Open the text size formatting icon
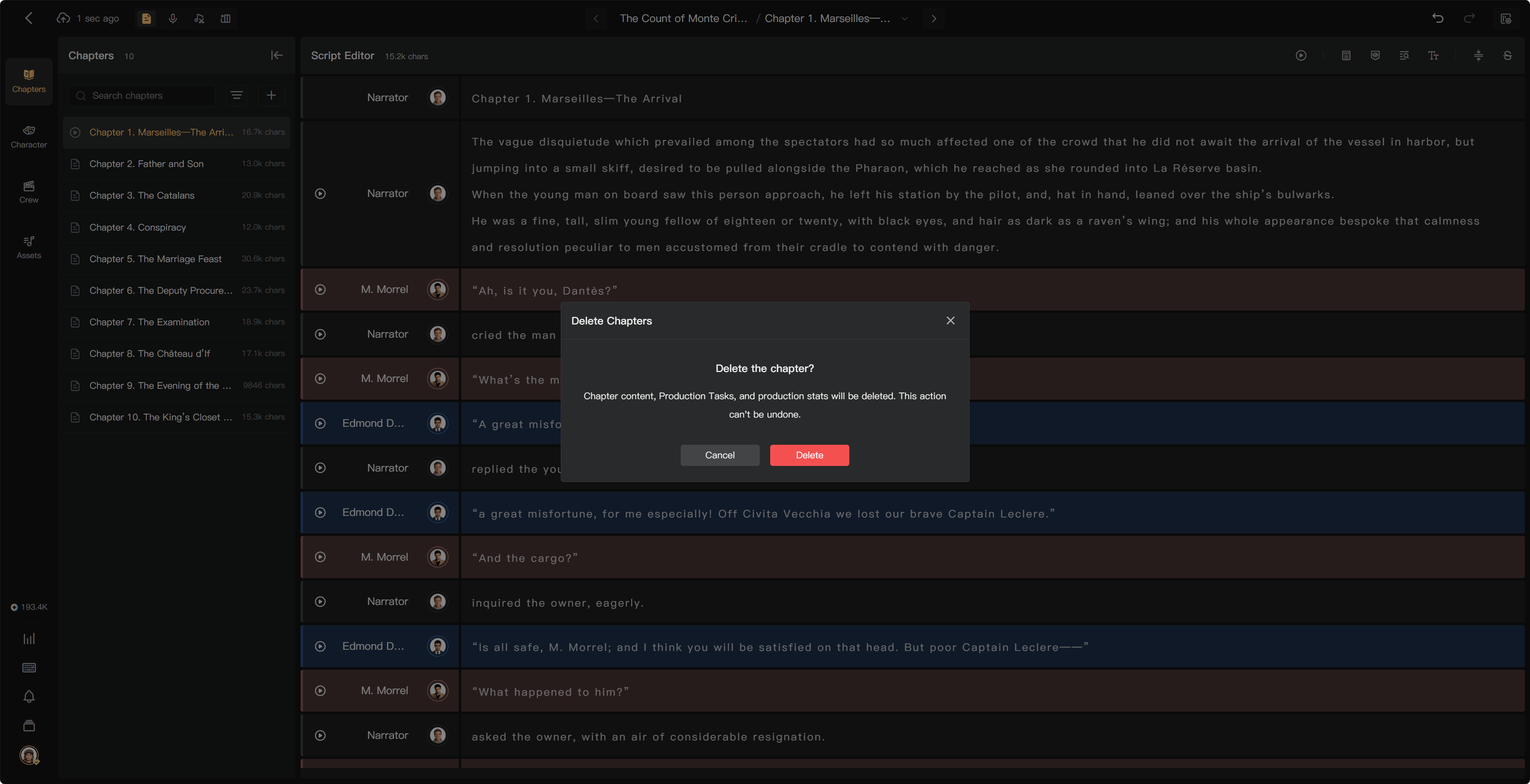 point(1433,55)
